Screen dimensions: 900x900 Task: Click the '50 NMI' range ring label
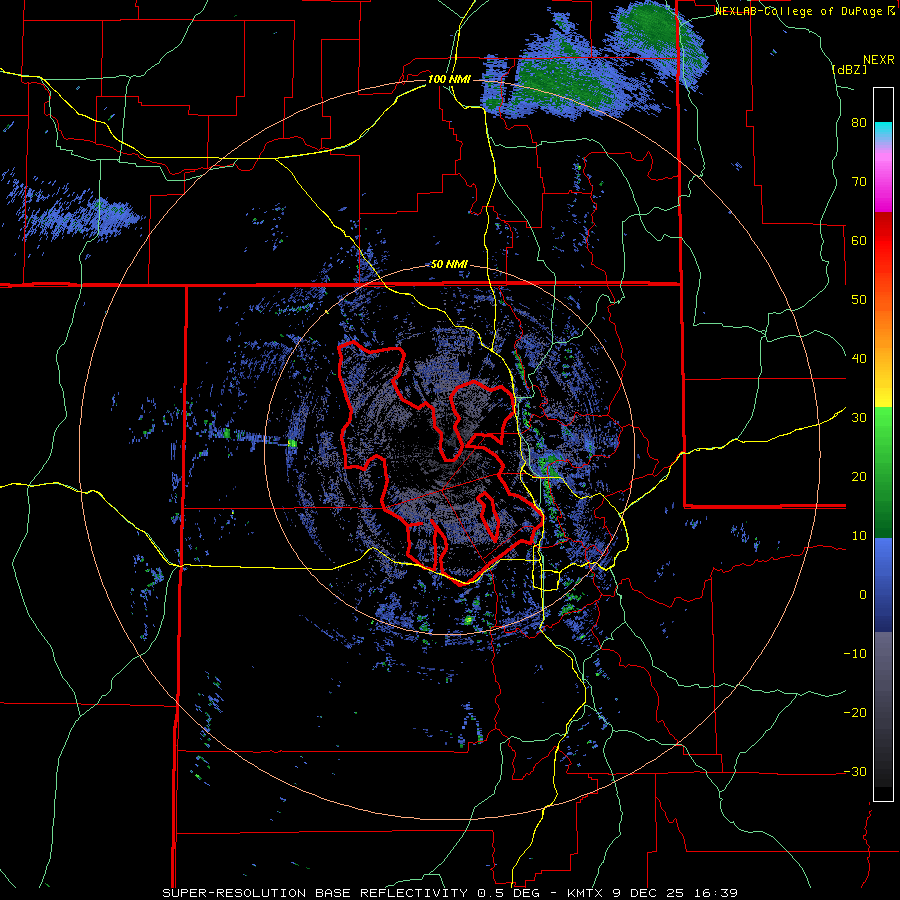(449, 265)
